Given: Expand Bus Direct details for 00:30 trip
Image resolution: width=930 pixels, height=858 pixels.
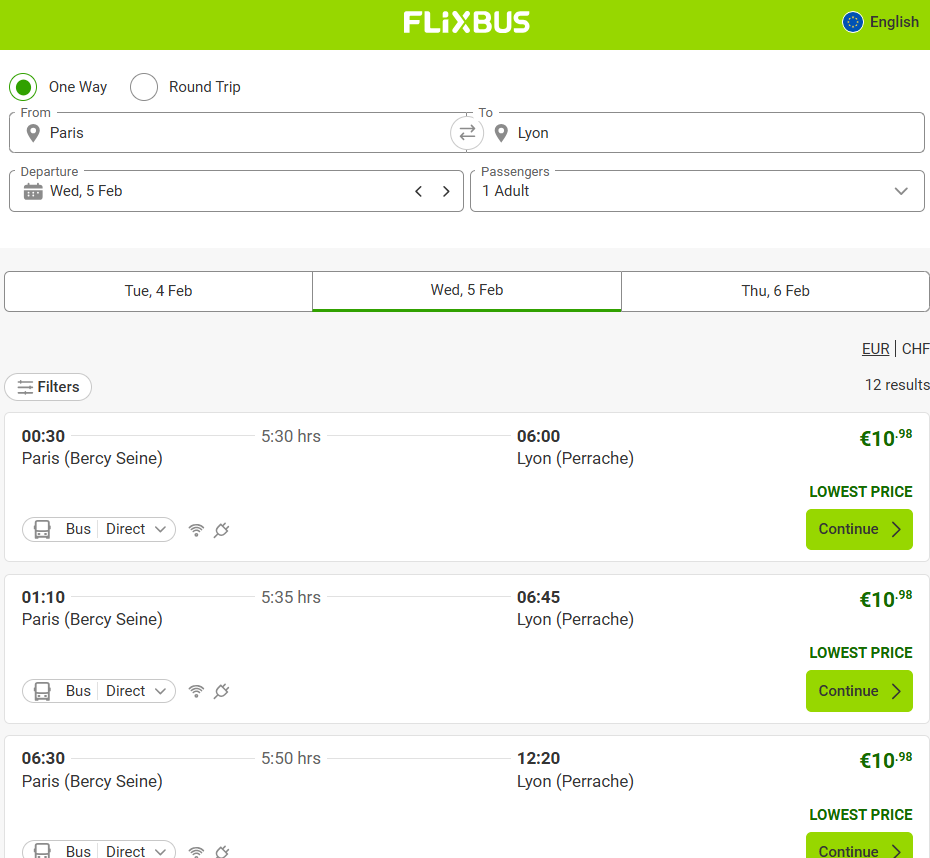Looking at the screenshot, I should [x=99, y=530].
